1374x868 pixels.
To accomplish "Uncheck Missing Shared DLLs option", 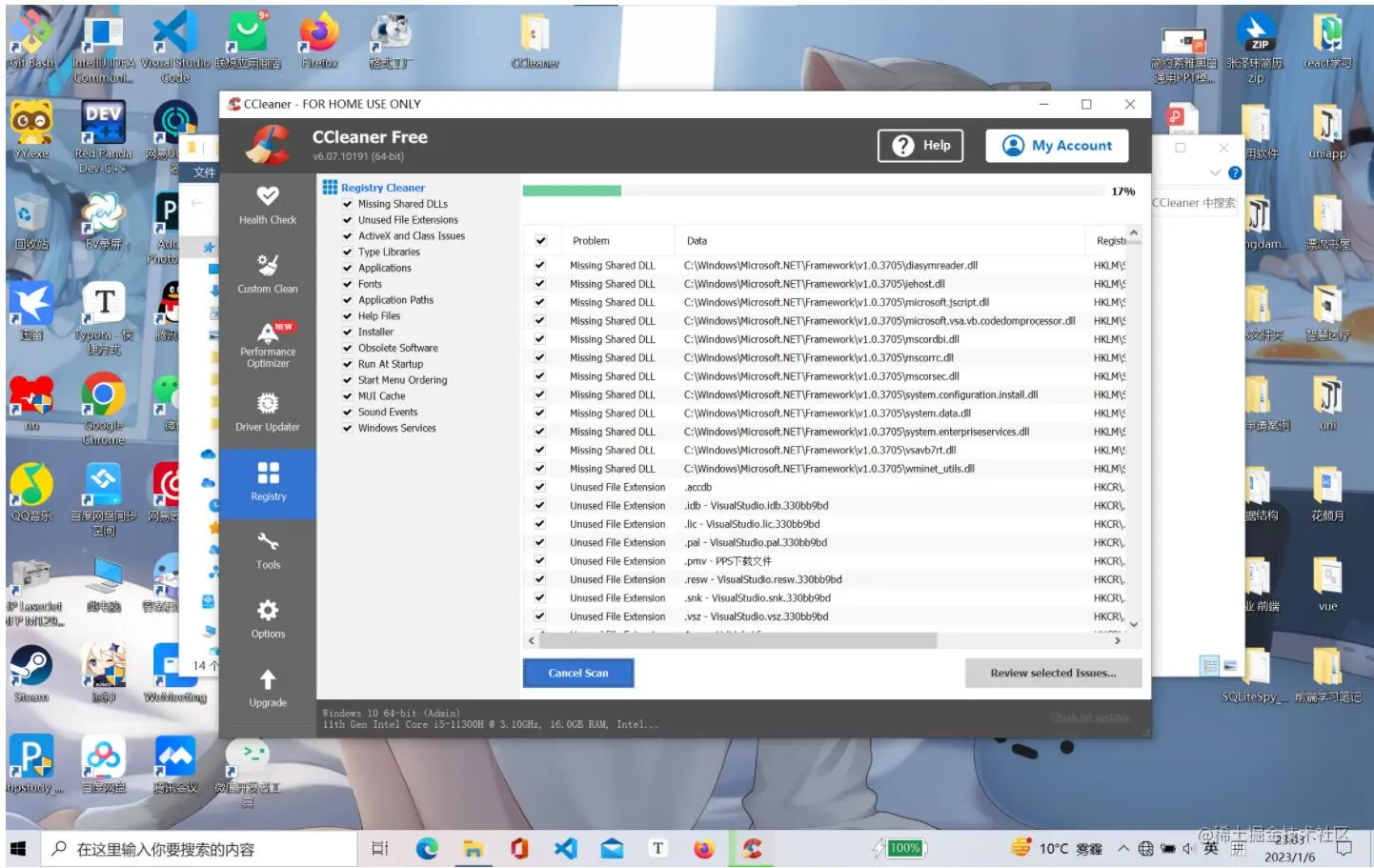I will click(x=348, y=204).
